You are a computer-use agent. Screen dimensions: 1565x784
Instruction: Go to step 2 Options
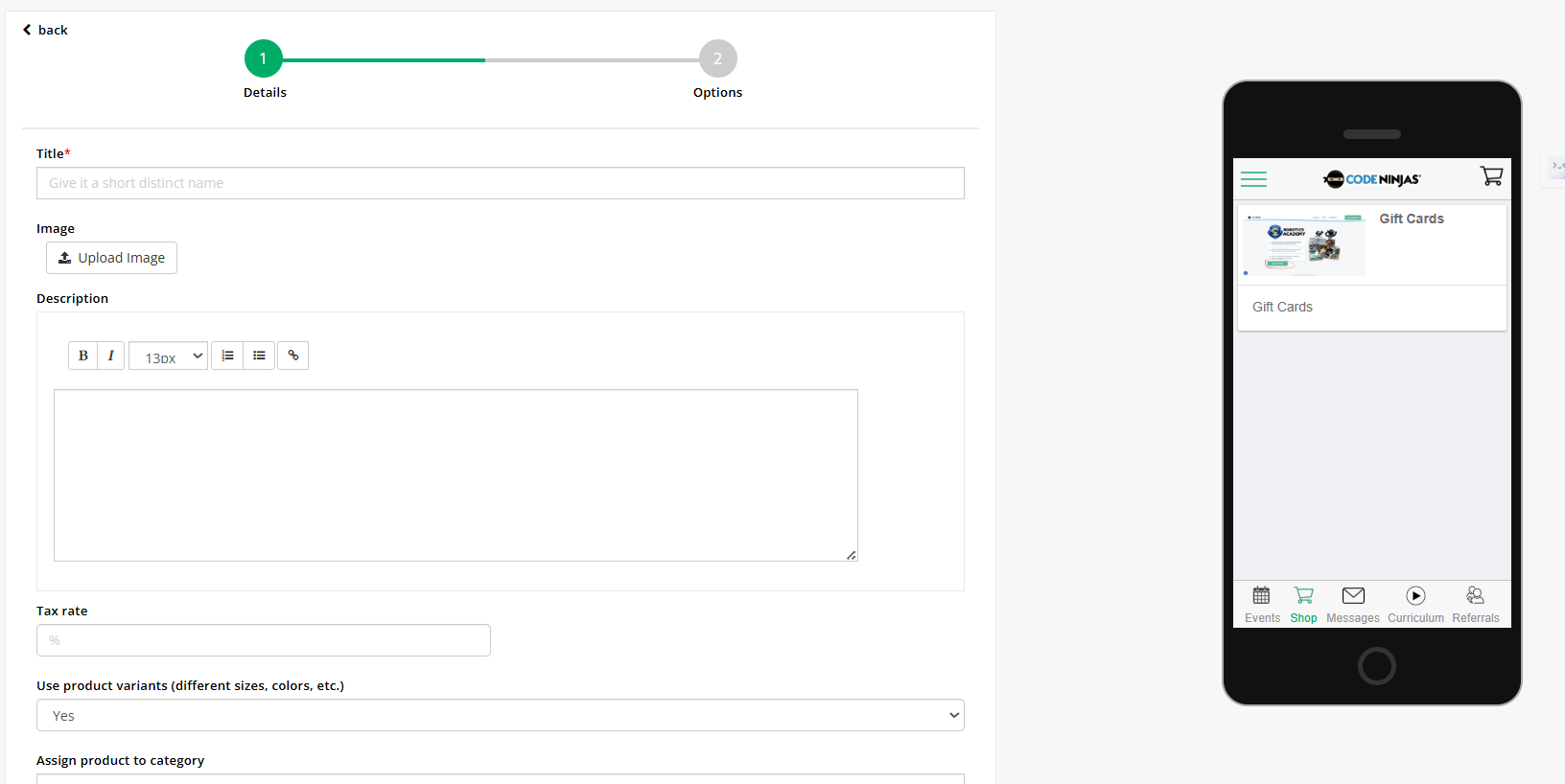(717, 59)
